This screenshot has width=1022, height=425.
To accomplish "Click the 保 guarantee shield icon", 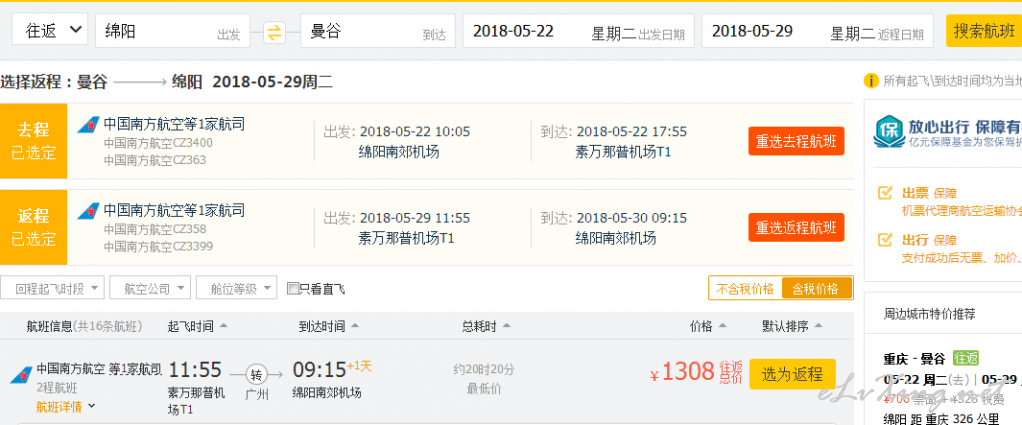I will pos(889,132).
